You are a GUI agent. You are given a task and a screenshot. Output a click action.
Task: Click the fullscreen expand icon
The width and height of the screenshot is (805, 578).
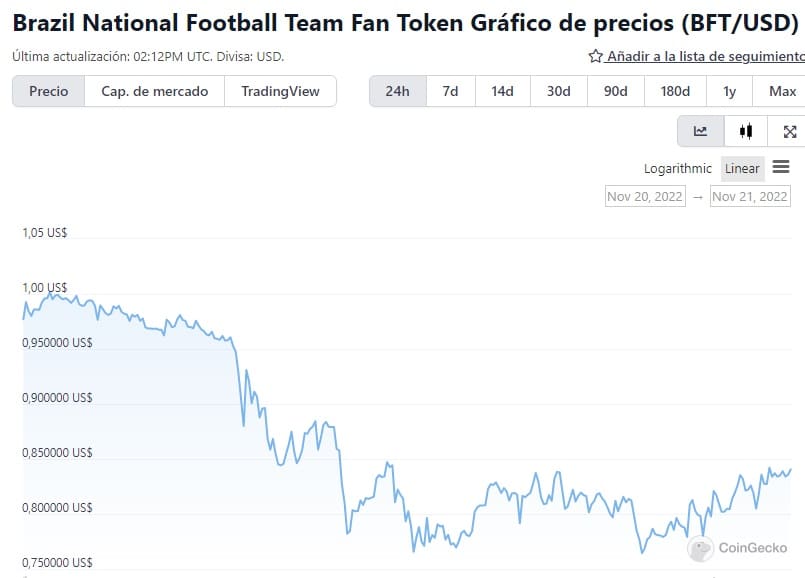pyautogui.click(x=789, y=131)
